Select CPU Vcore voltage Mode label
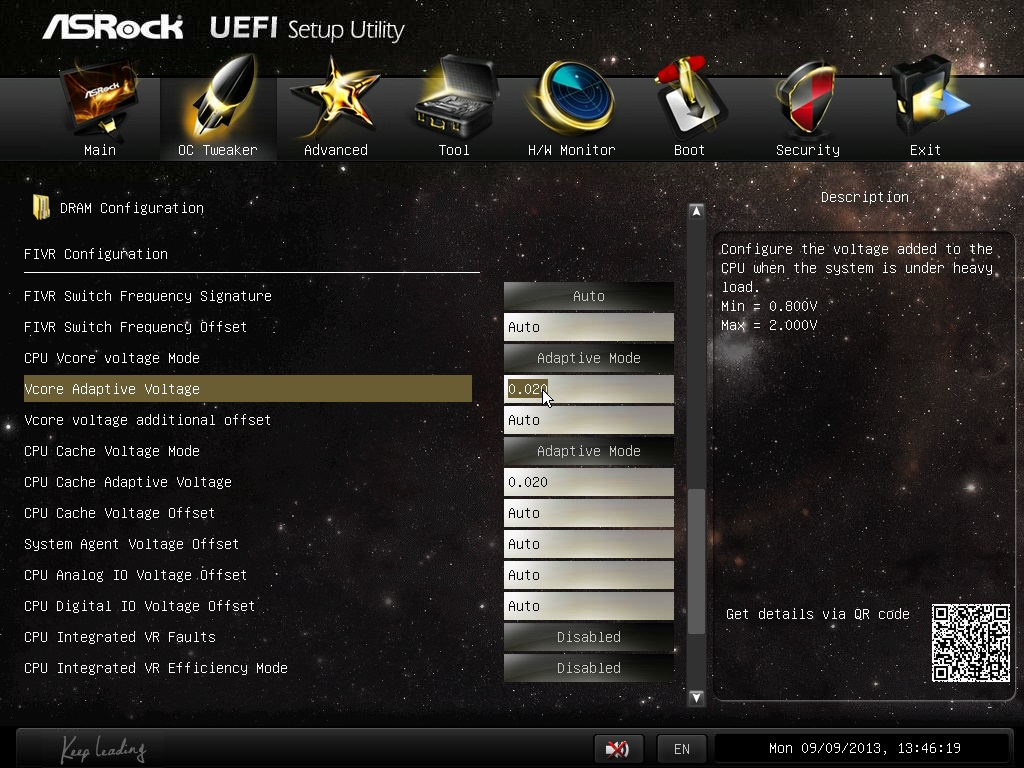Viewport: 1024px width, 768px height. (x=112, y=358)
